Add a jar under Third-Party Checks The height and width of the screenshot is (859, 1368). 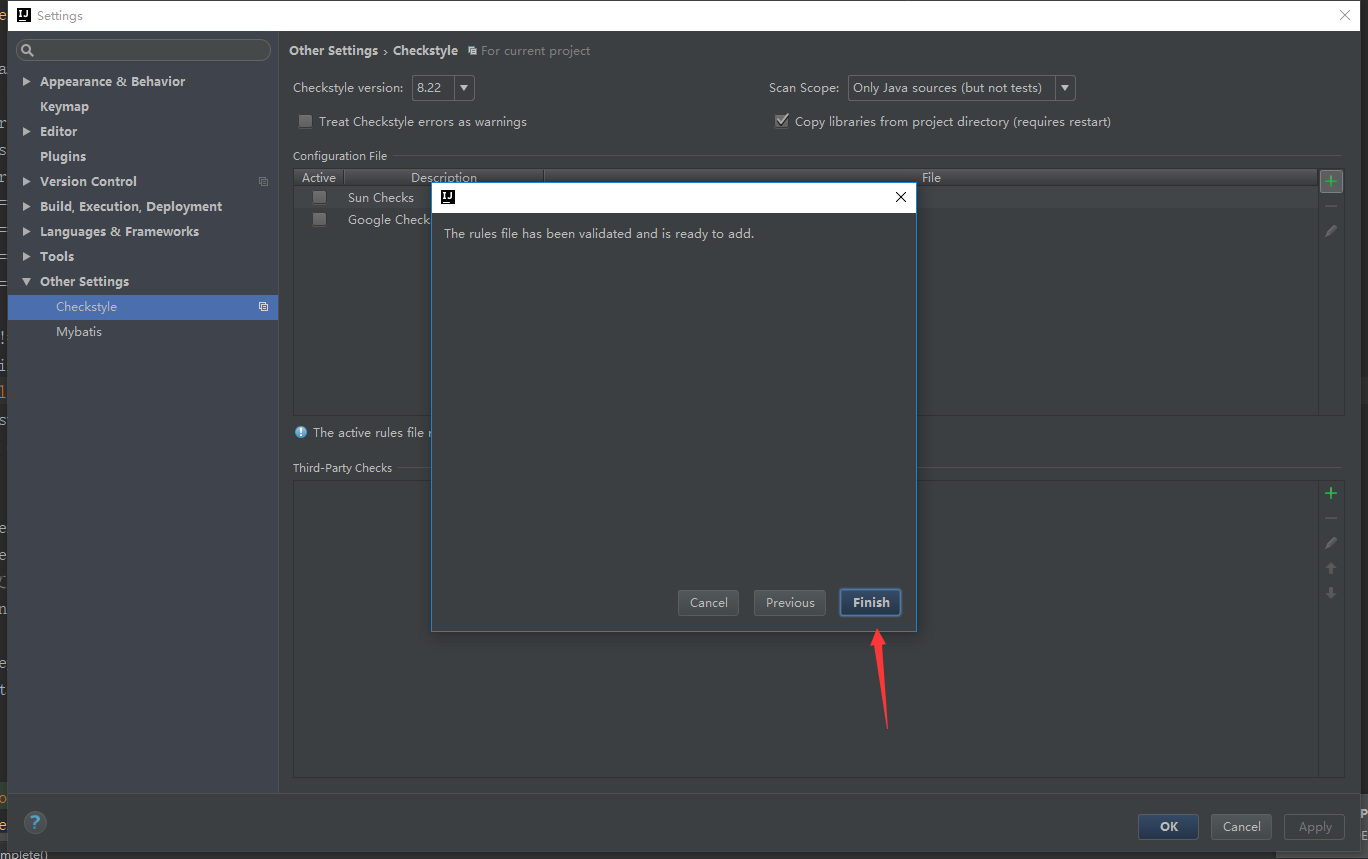[x=1331, y=493]
